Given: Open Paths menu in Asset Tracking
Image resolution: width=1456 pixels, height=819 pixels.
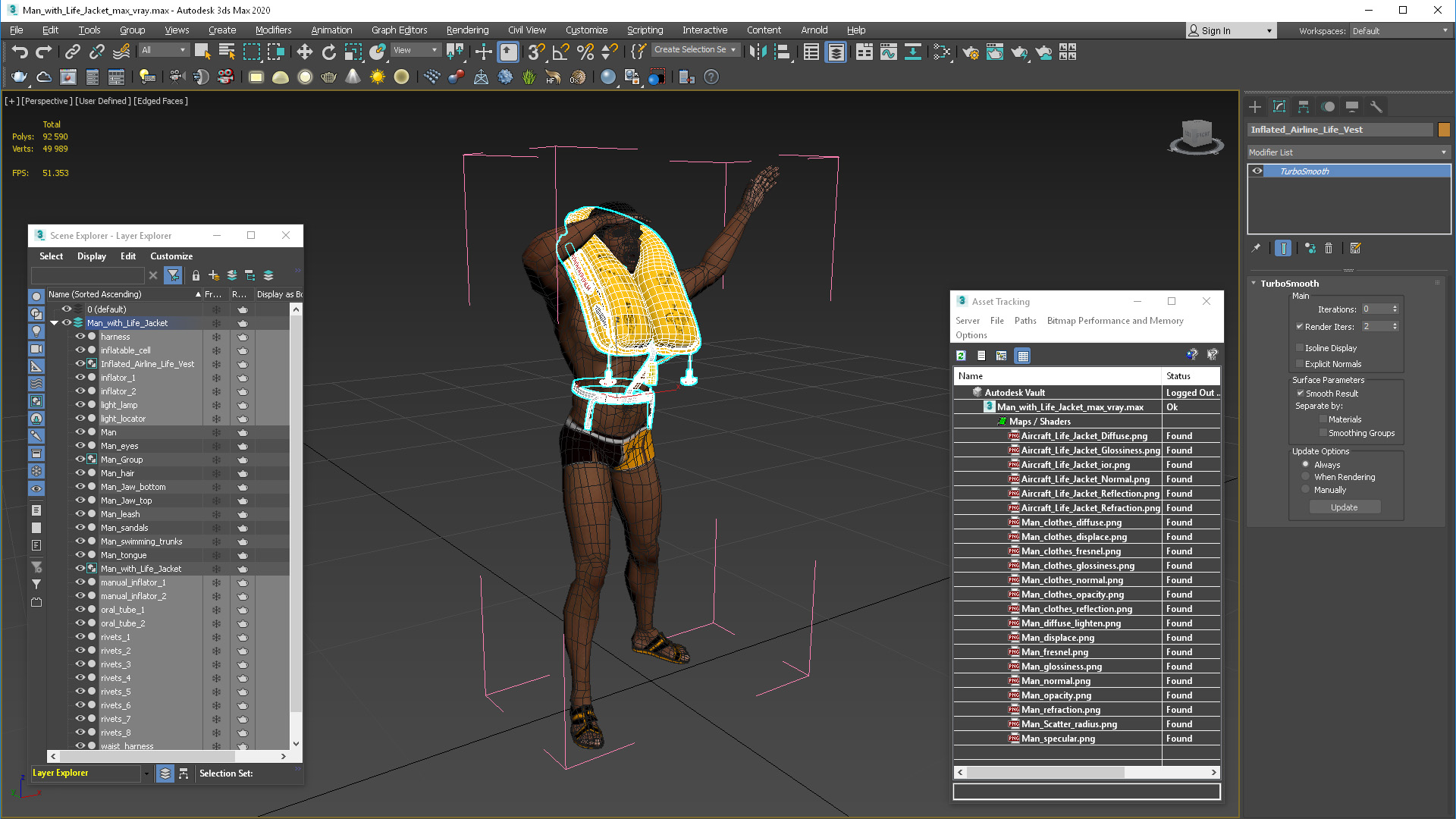Looking at the screenshot, I should point(1025,321).
